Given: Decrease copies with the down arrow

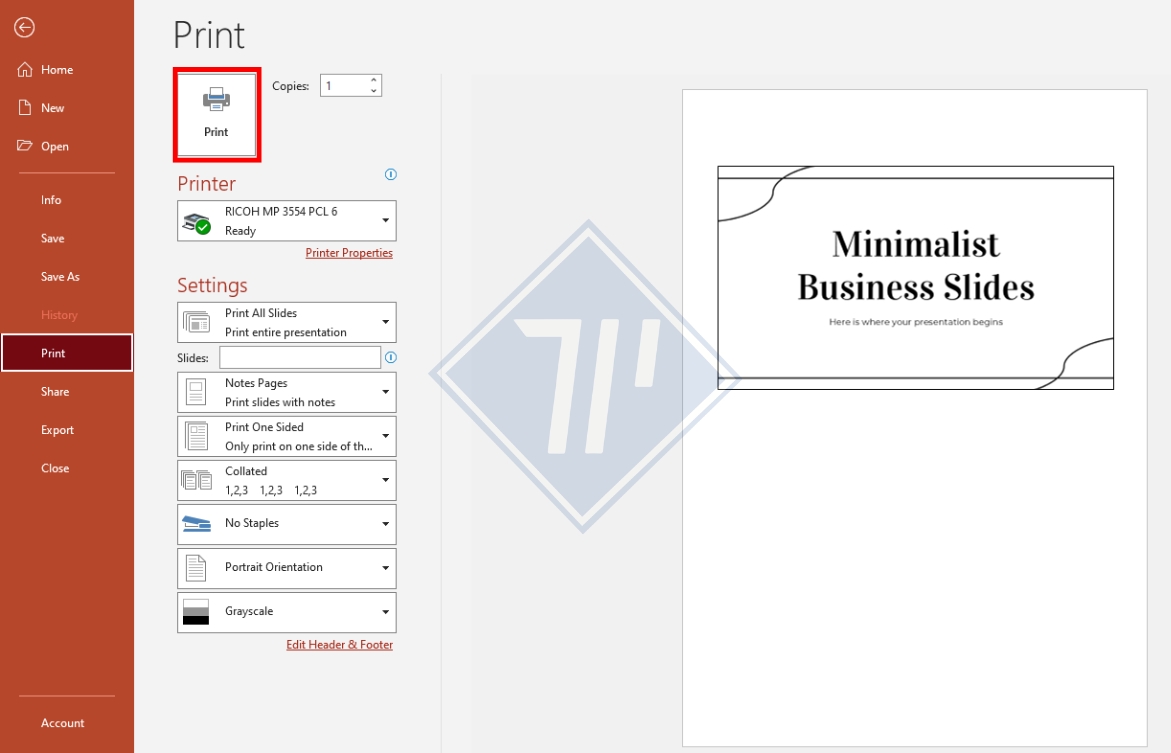Looking at the screenshot, I should coord(374,91).
